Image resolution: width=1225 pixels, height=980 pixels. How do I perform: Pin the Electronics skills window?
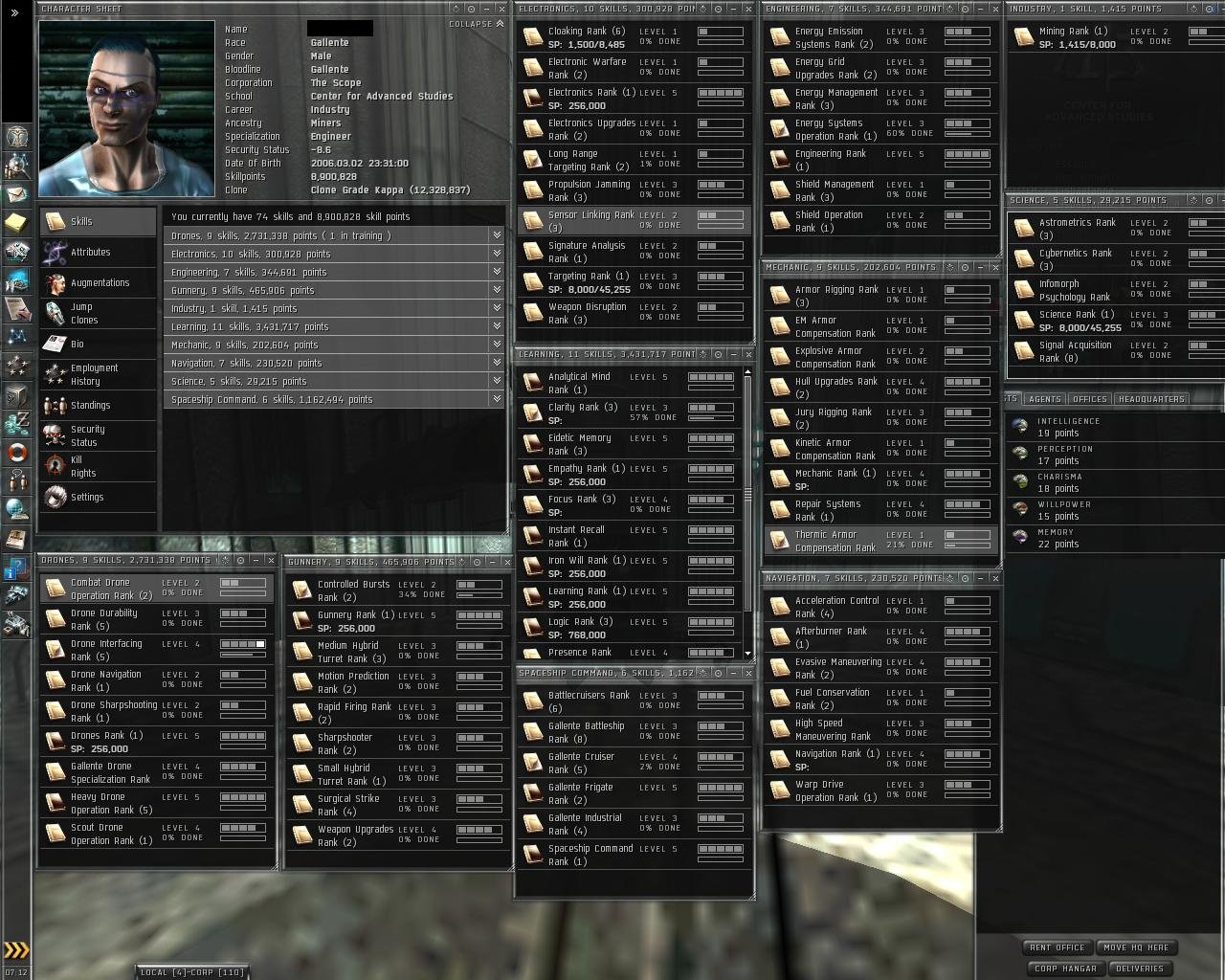point(718,9)
